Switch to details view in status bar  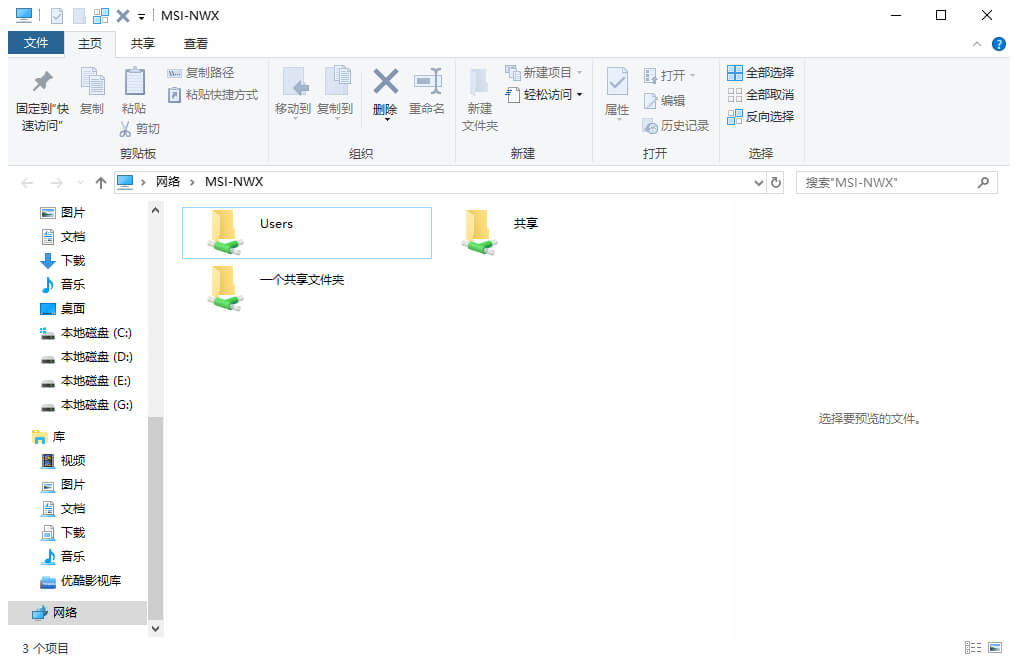[x=972, y=648]
